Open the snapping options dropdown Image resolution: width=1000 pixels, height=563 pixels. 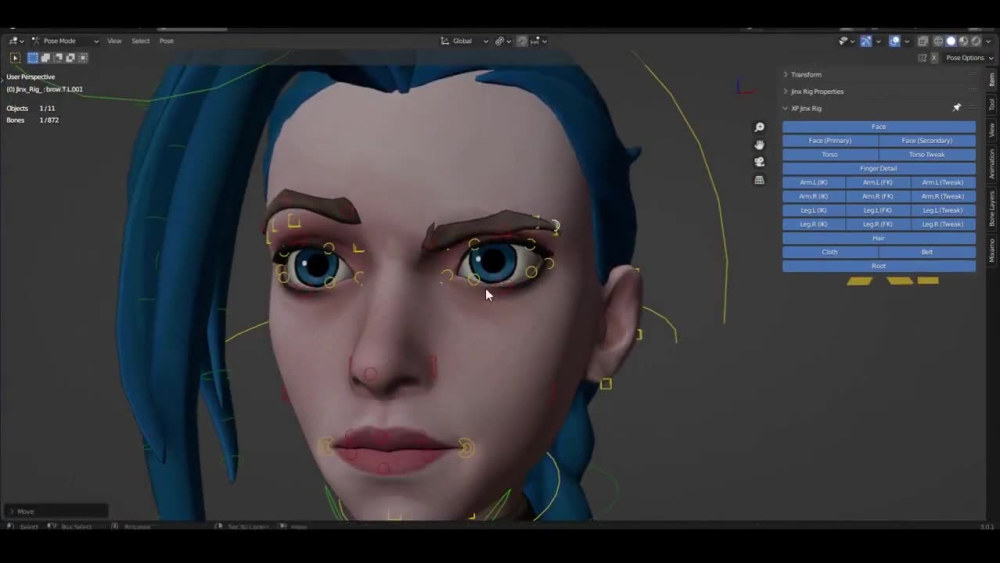[x=538, y=41]
